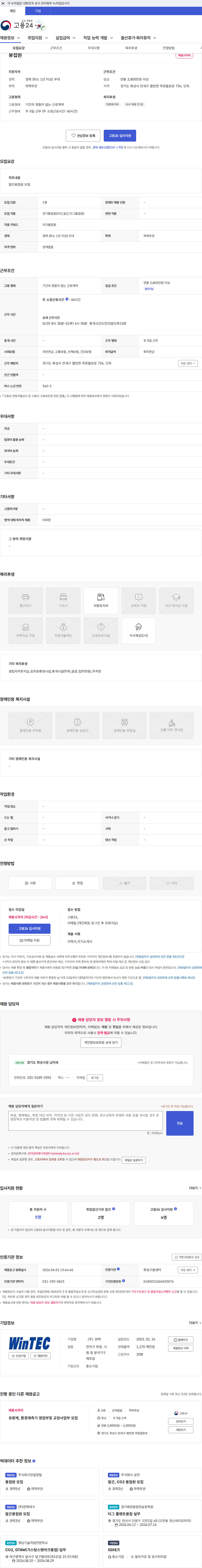Switch to the 개인 tab
The height and width of the screenshot is (1568, 202).
point(13,11)
